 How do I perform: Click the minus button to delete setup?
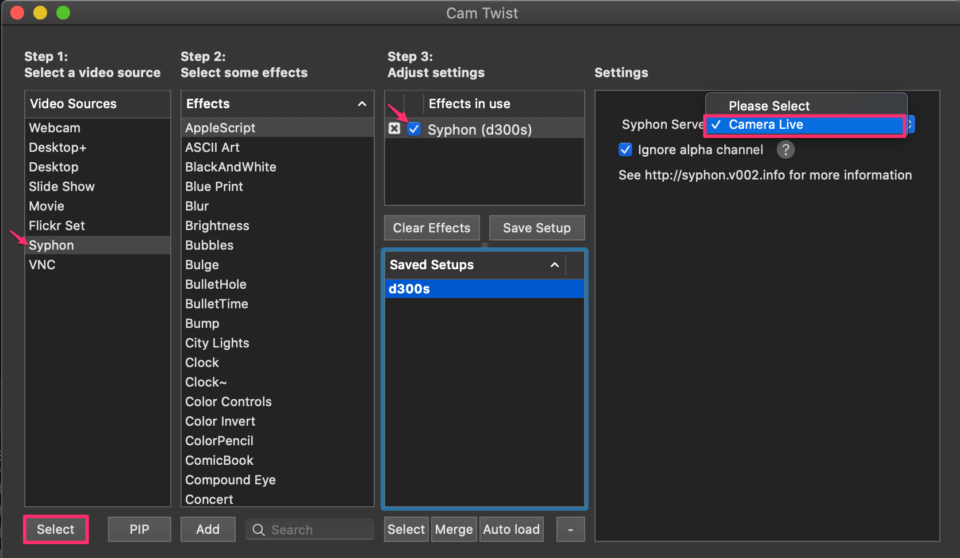pyautogui.click(x=570, y=529)
